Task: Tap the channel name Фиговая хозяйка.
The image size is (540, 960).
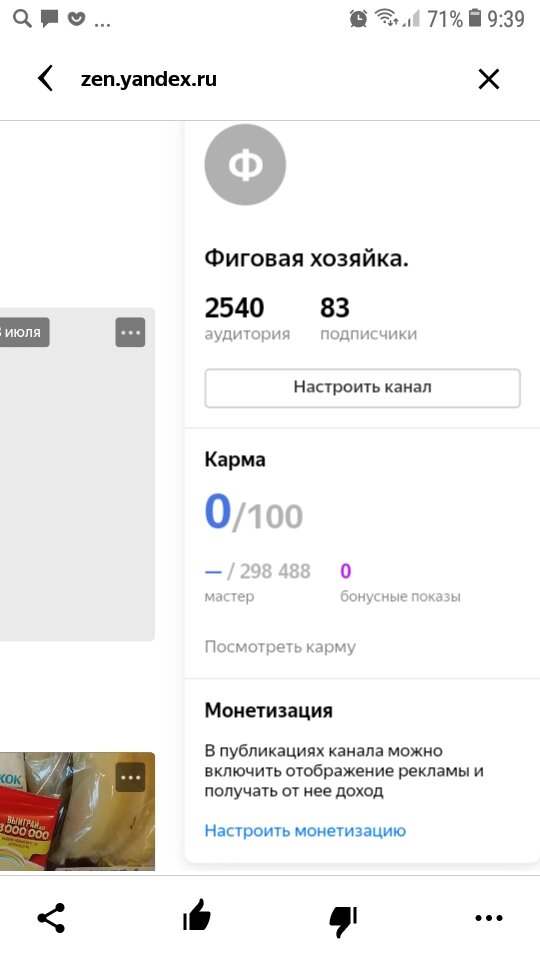Action: tap(306, 259)
